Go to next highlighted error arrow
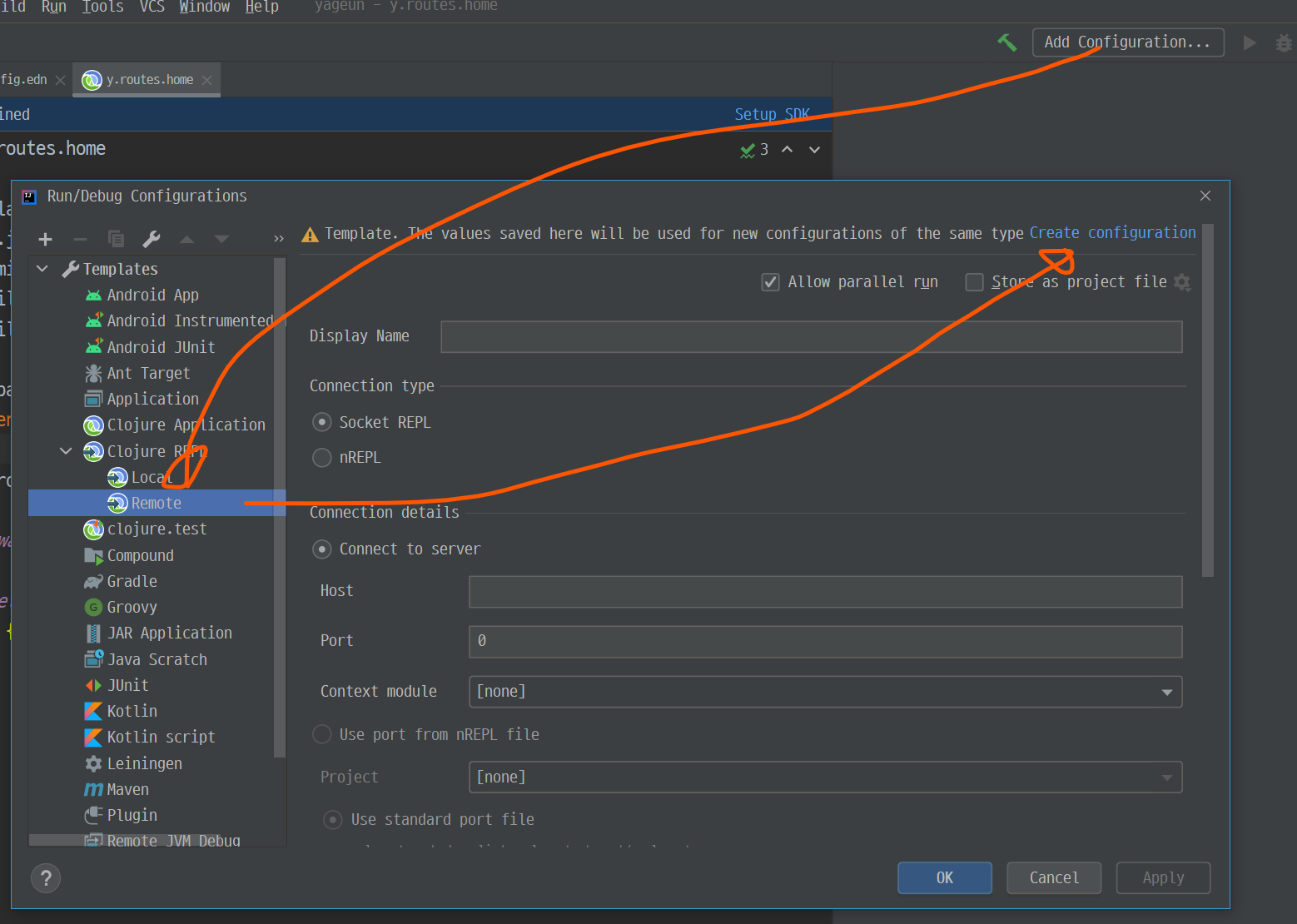 click(x=815, y=150)
